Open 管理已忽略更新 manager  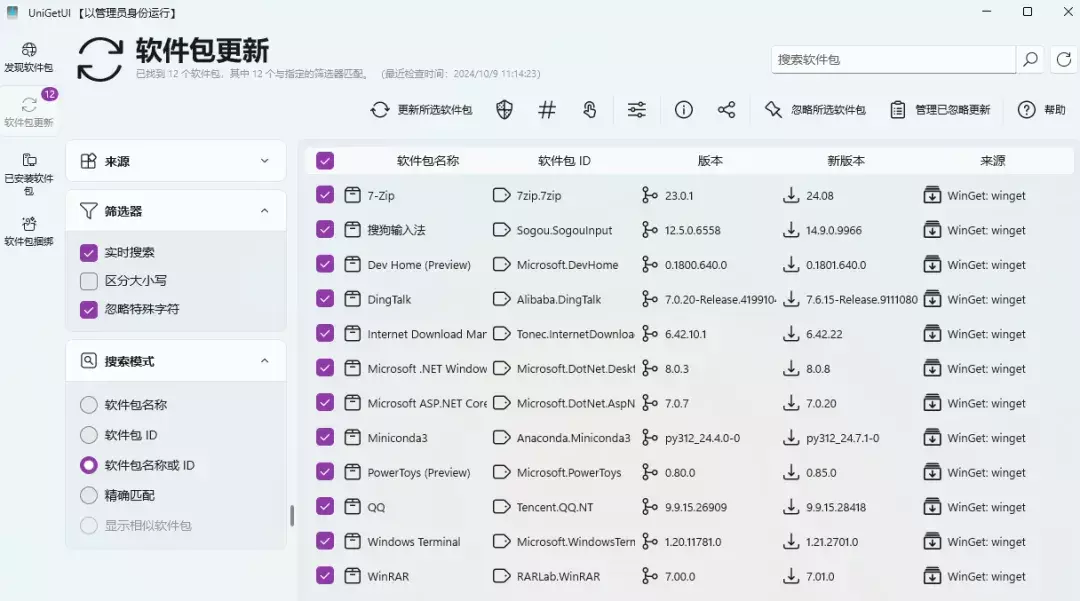[x=939, y=109]
